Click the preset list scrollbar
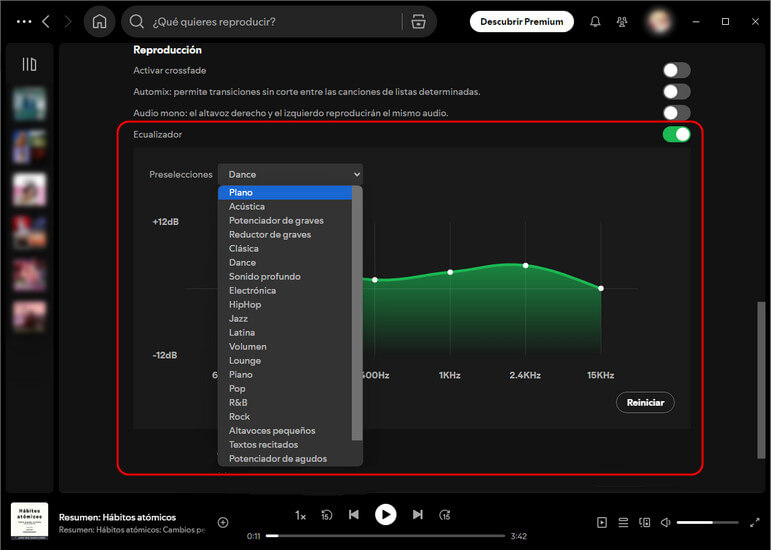 [x=357, y=313]
